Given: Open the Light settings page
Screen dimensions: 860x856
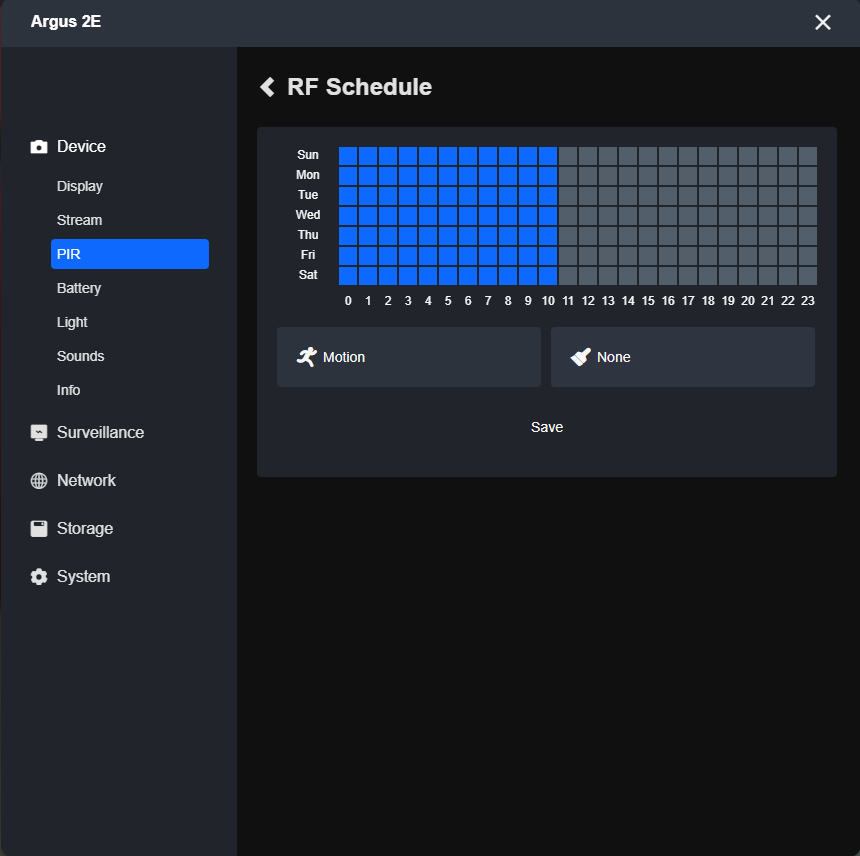Looking at the screenshot, I should (x=130, y=322).
